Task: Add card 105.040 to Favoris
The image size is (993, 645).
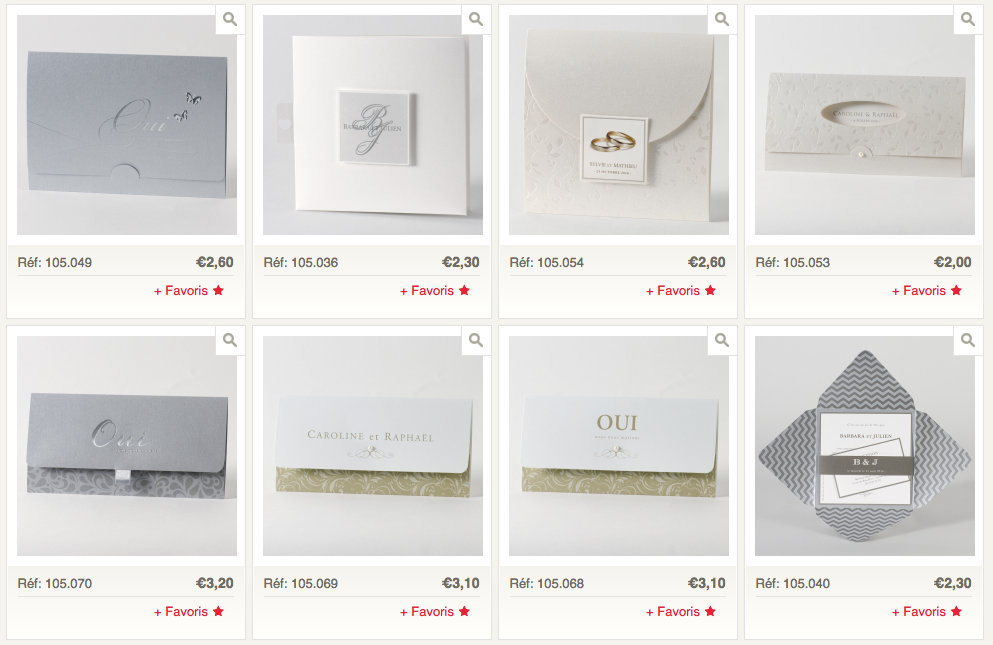Action: pos(927,612)
